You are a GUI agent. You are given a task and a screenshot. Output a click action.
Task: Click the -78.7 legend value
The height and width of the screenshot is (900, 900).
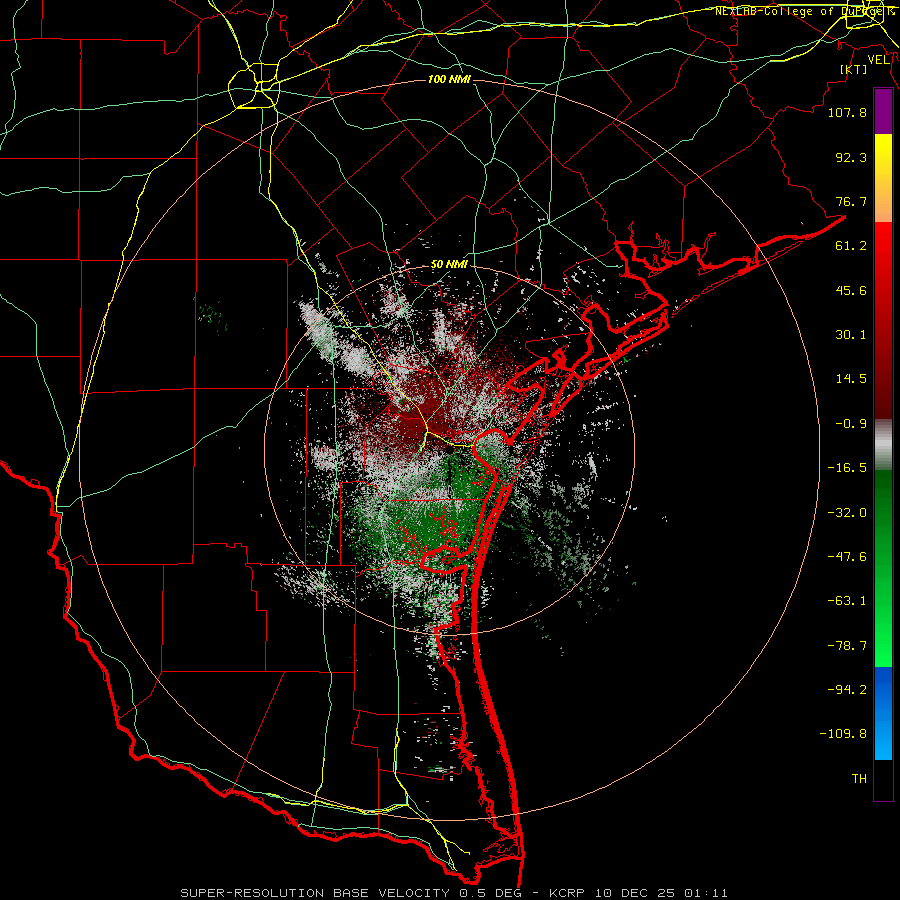pyautogui.click(x=847, y=646)
